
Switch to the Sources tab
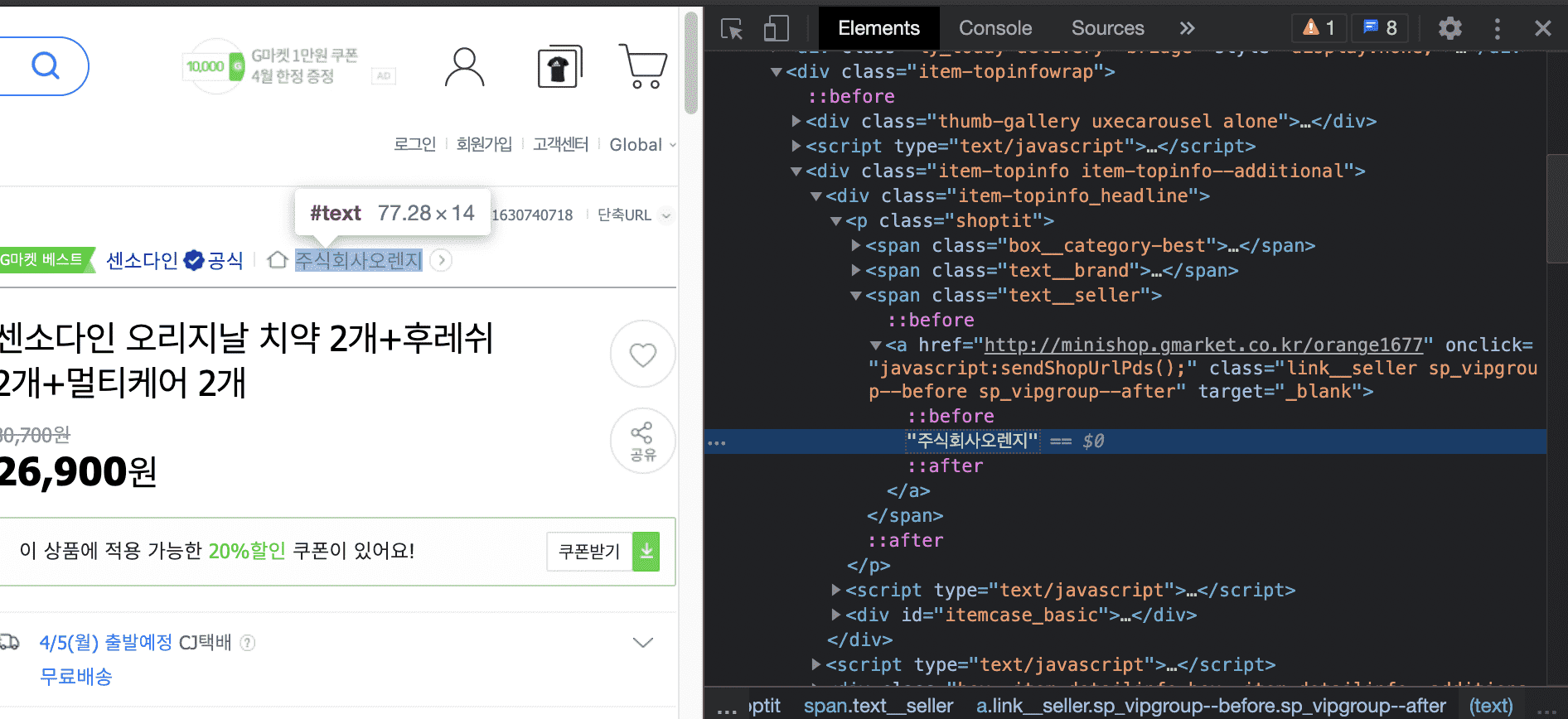(x=1107, y=28)
